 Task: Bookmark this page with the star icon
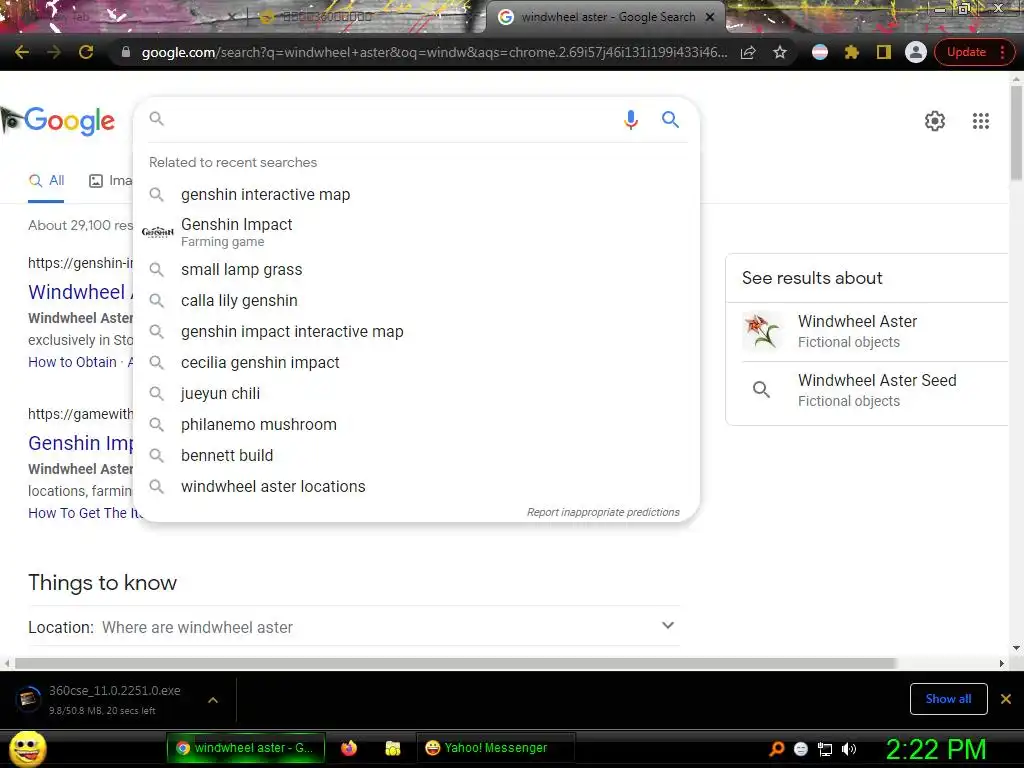(x=780, y=52)
